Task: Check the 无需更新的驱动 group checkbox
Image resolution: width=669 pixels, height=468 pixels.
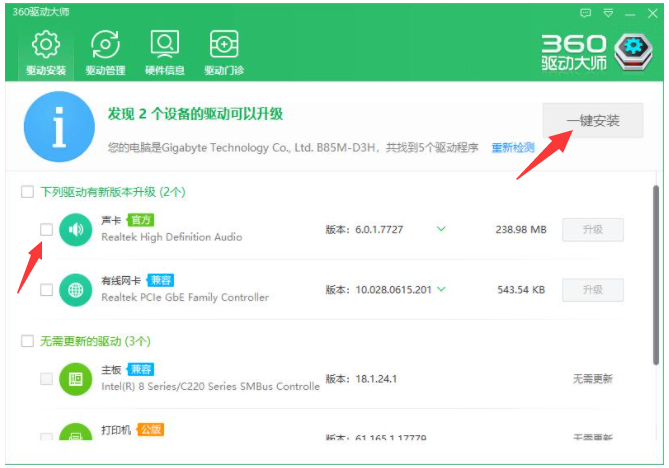Action: point(27,341)
